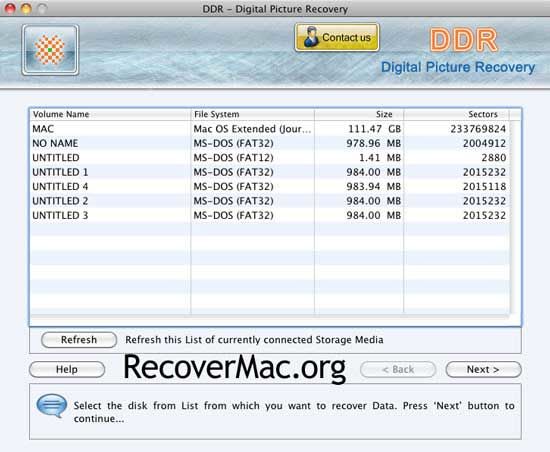
Task: Click the yellow minimize window button
Action: [x=26, y=8]
